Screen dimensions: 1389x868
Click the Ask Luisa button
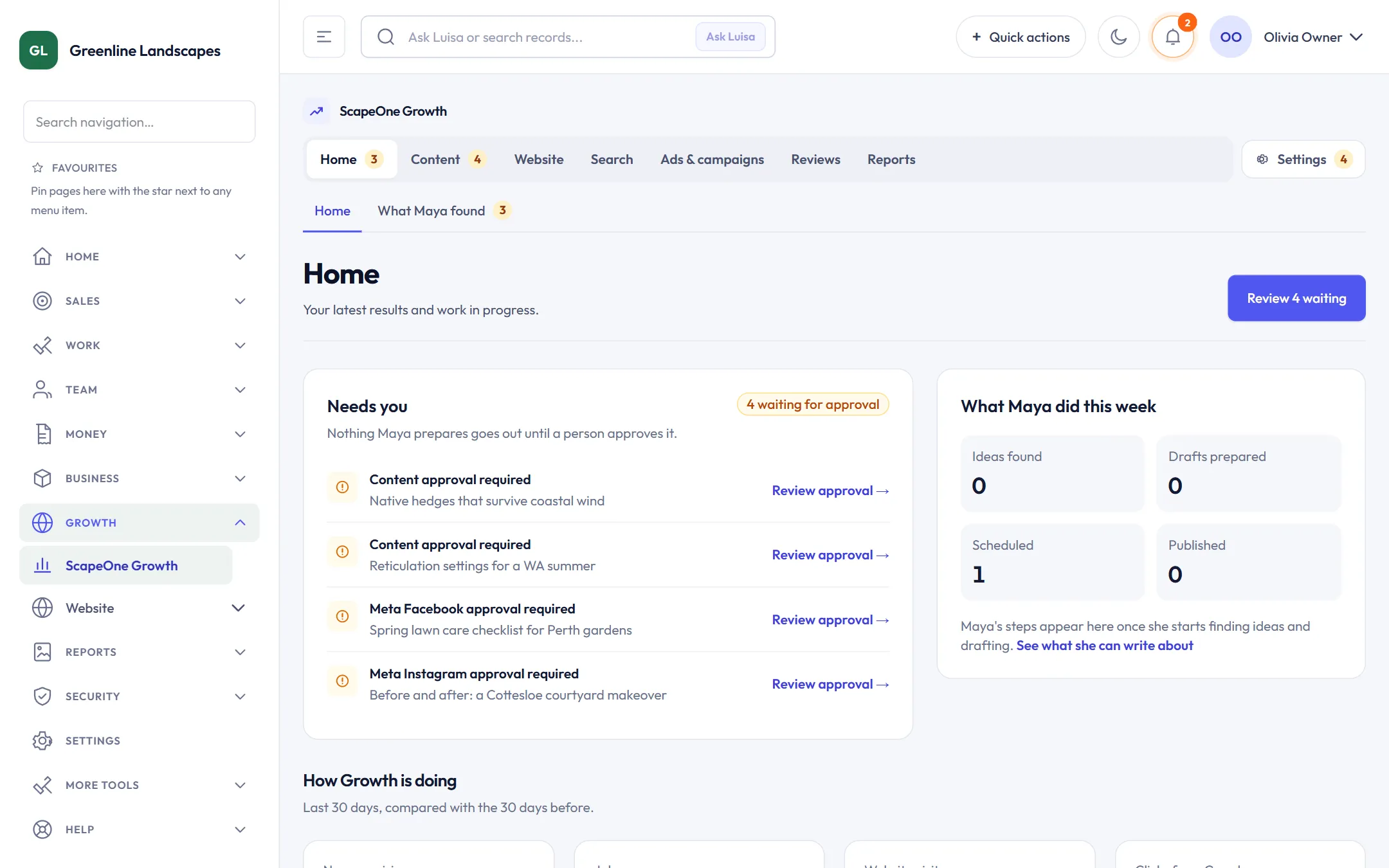point(731,37)
